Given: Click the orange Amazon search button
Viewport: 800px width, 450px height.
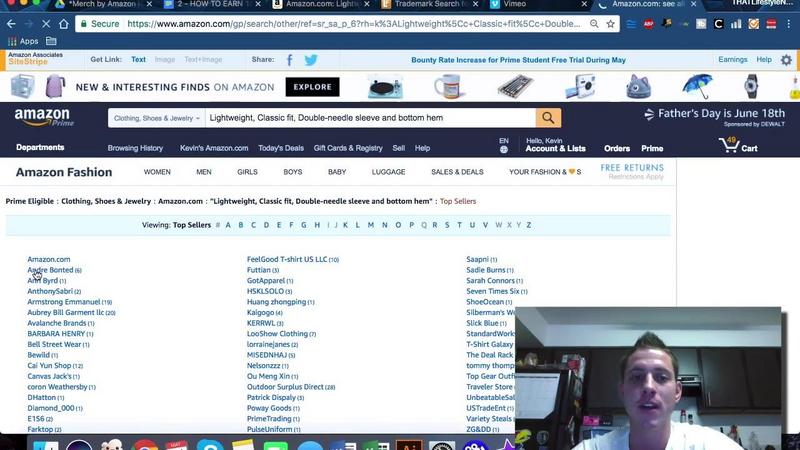Looking at the screenshot, I should coord(548,118).
